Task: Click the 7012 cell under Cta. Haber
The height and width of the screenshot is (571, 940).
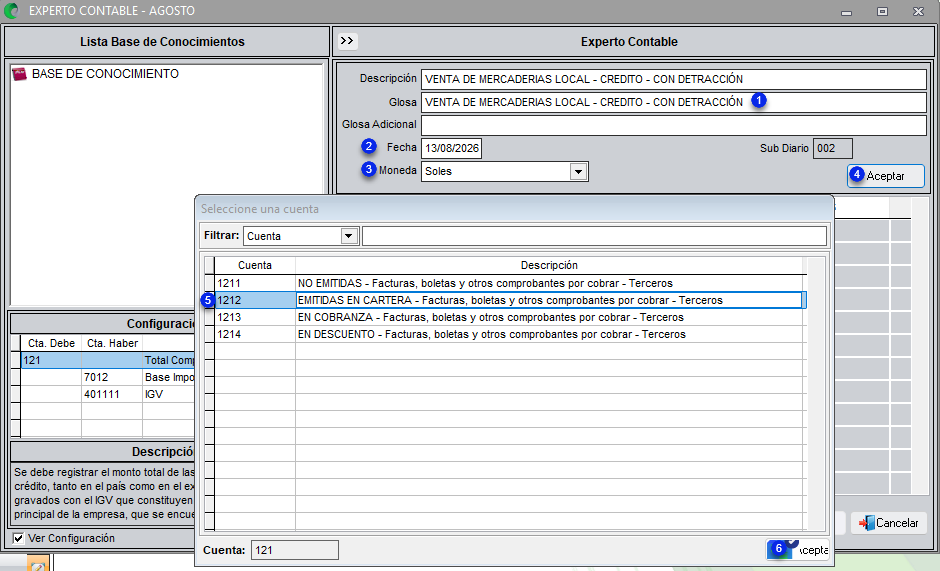Action: point(112,377)
